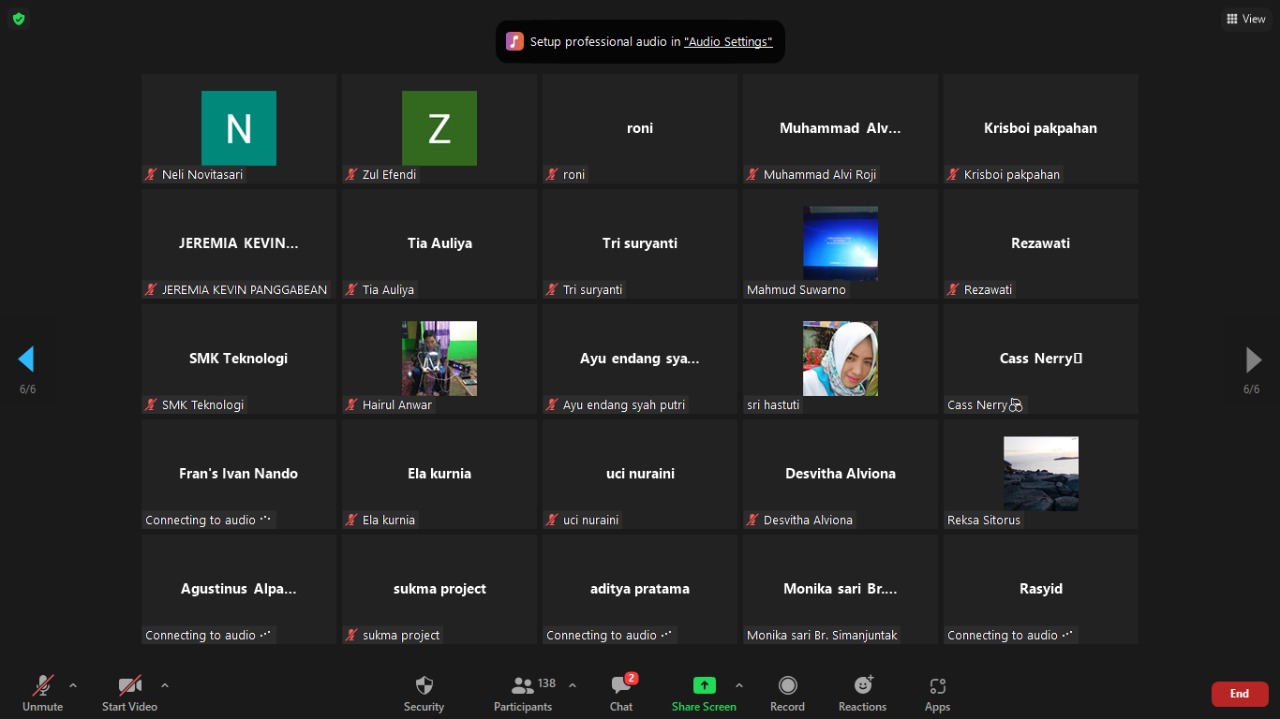Select Hairul Anwar's participant tile

click(x=439, y=359)
